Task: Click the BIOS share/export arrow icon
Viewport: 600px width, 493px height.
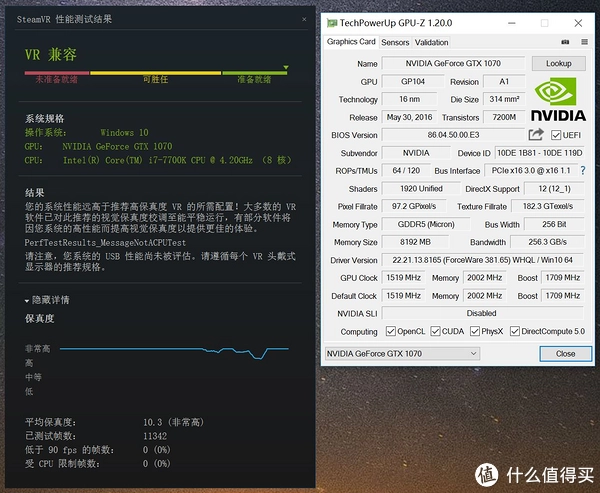Action: point(536,134)
